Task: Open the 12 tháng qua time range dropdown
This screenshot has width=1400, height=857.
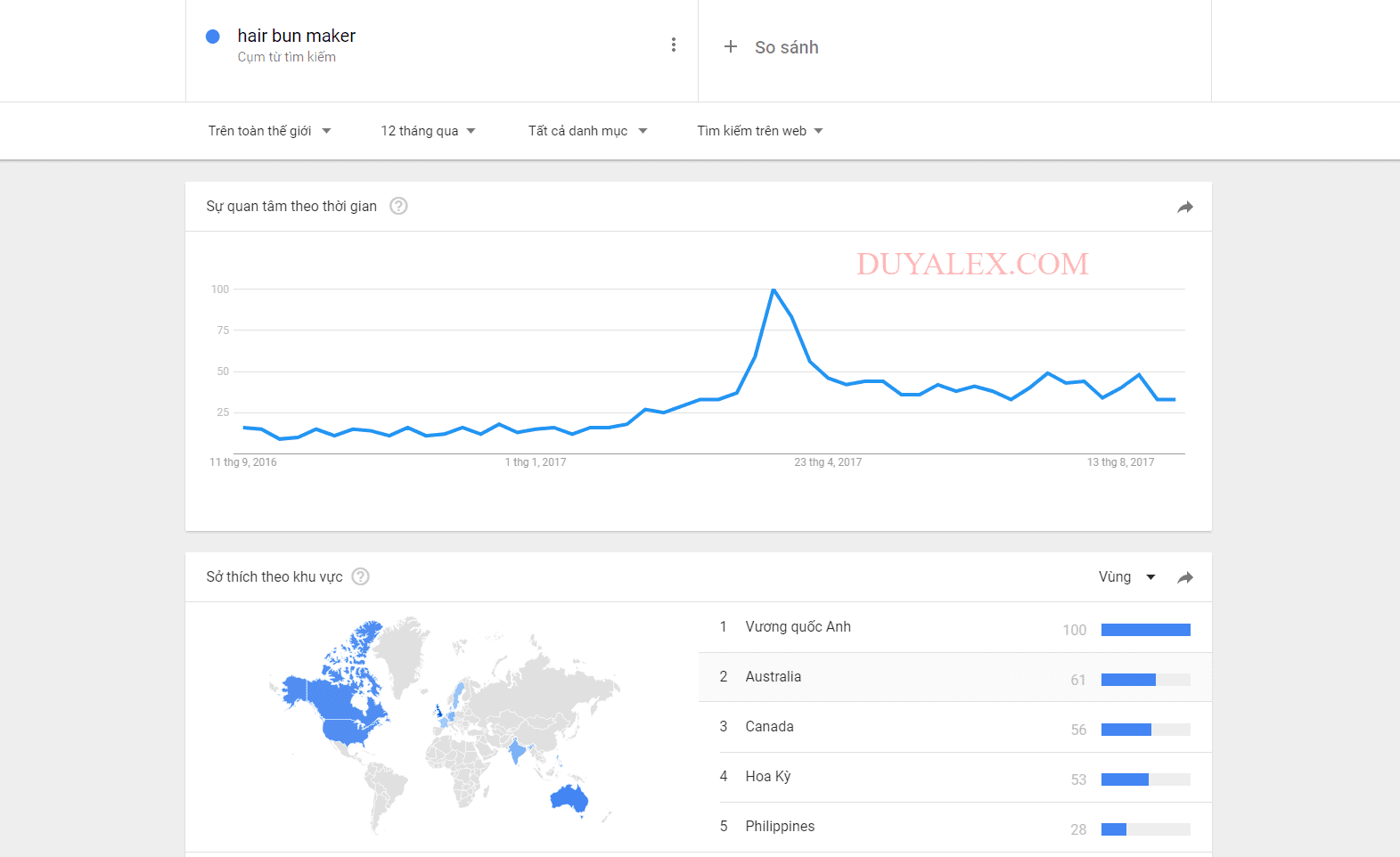Action: (429, 131)
